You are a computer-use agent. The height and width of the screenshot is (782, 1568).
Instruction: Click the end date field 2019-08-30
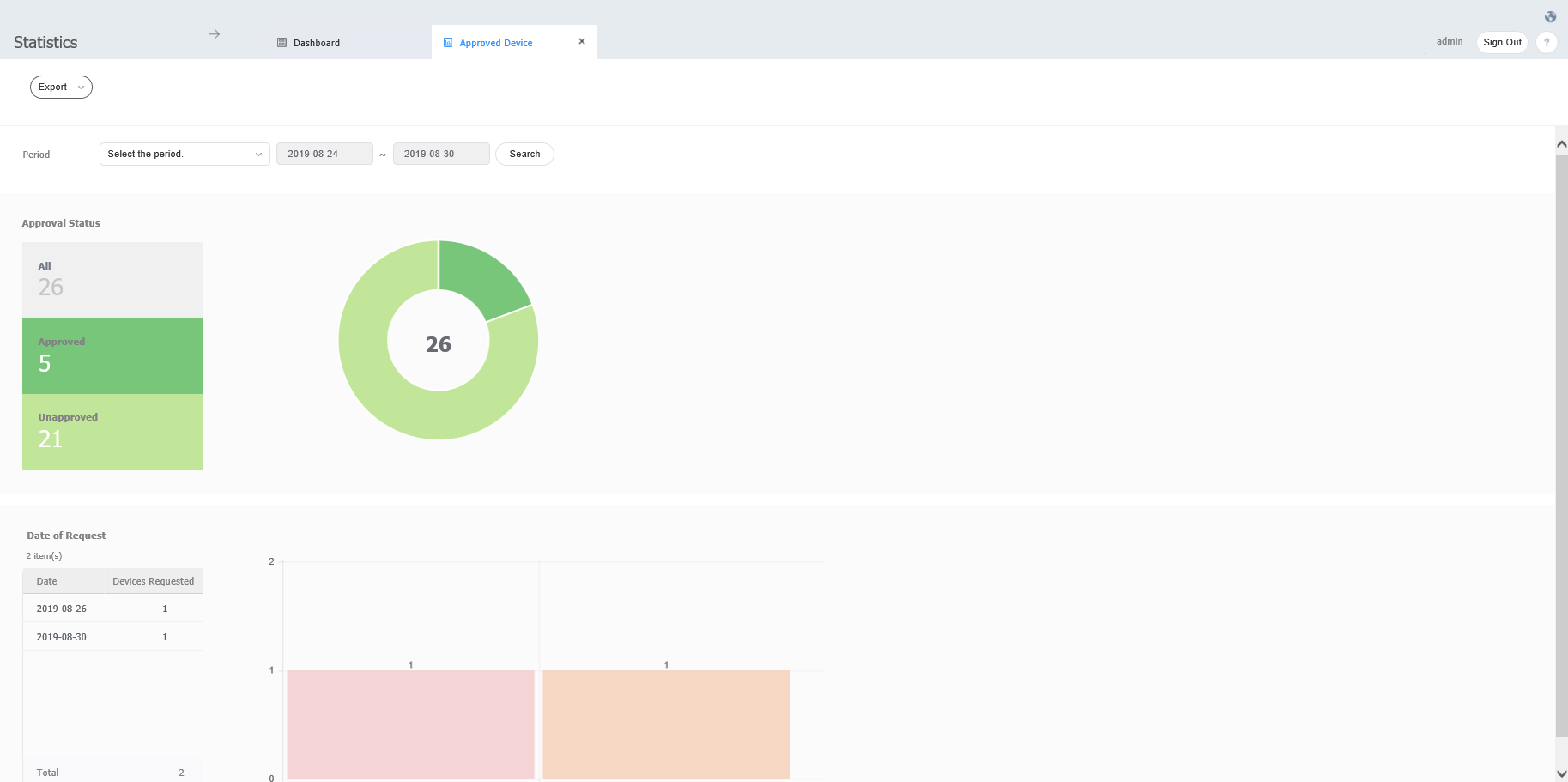point(440,155)
